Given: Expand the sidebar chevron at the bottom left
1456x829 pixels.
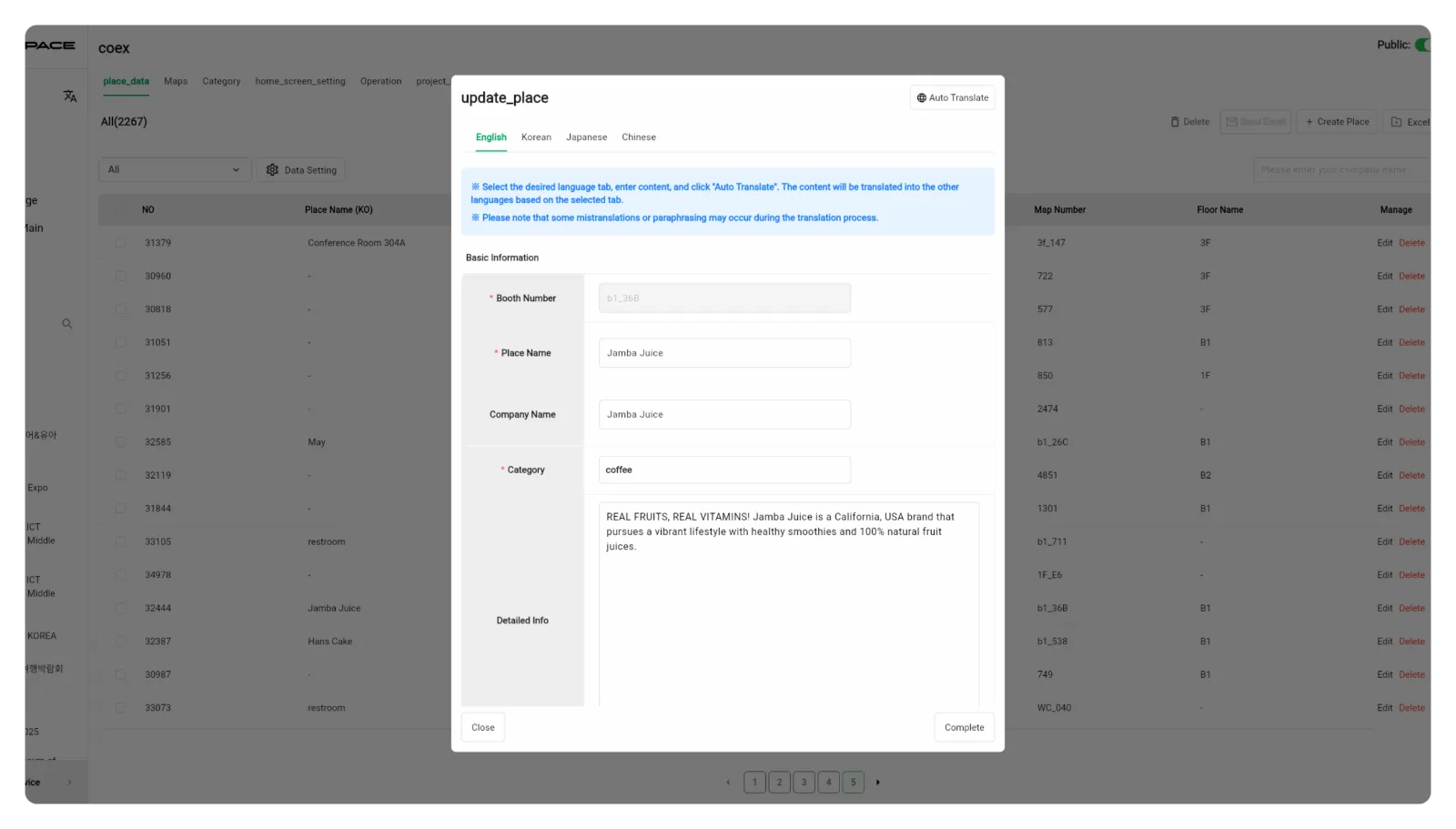Looking at the screenshot, I should (x=69, y=783).
